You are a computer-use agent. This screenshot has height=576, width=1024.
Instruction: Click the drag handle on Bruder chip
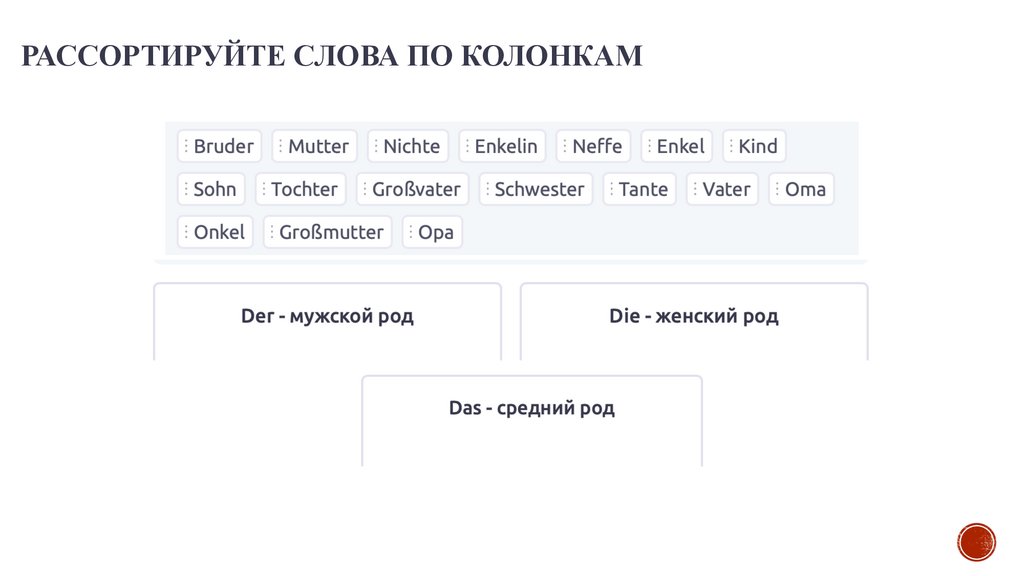click(186, 146)
